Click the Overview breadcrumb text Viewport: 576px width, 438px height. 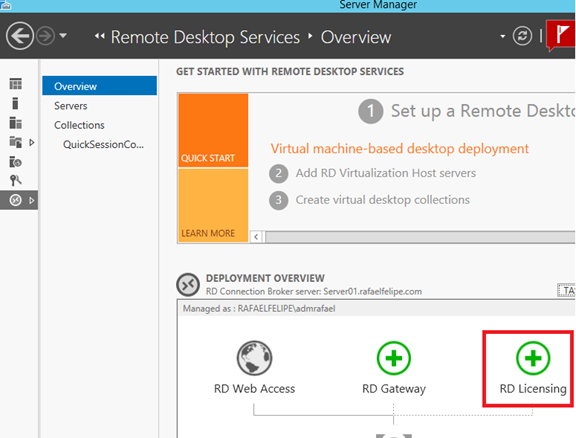tap(356, 37)
